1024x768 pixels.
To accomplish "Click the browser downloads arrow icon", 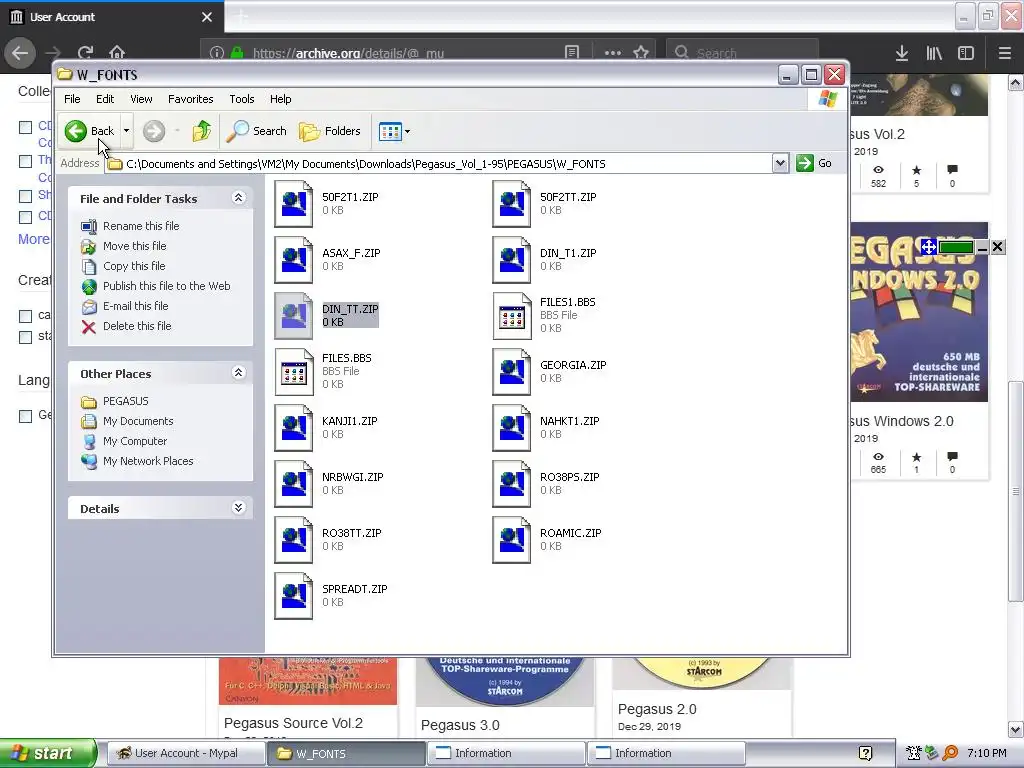I will tap(902, 53).
